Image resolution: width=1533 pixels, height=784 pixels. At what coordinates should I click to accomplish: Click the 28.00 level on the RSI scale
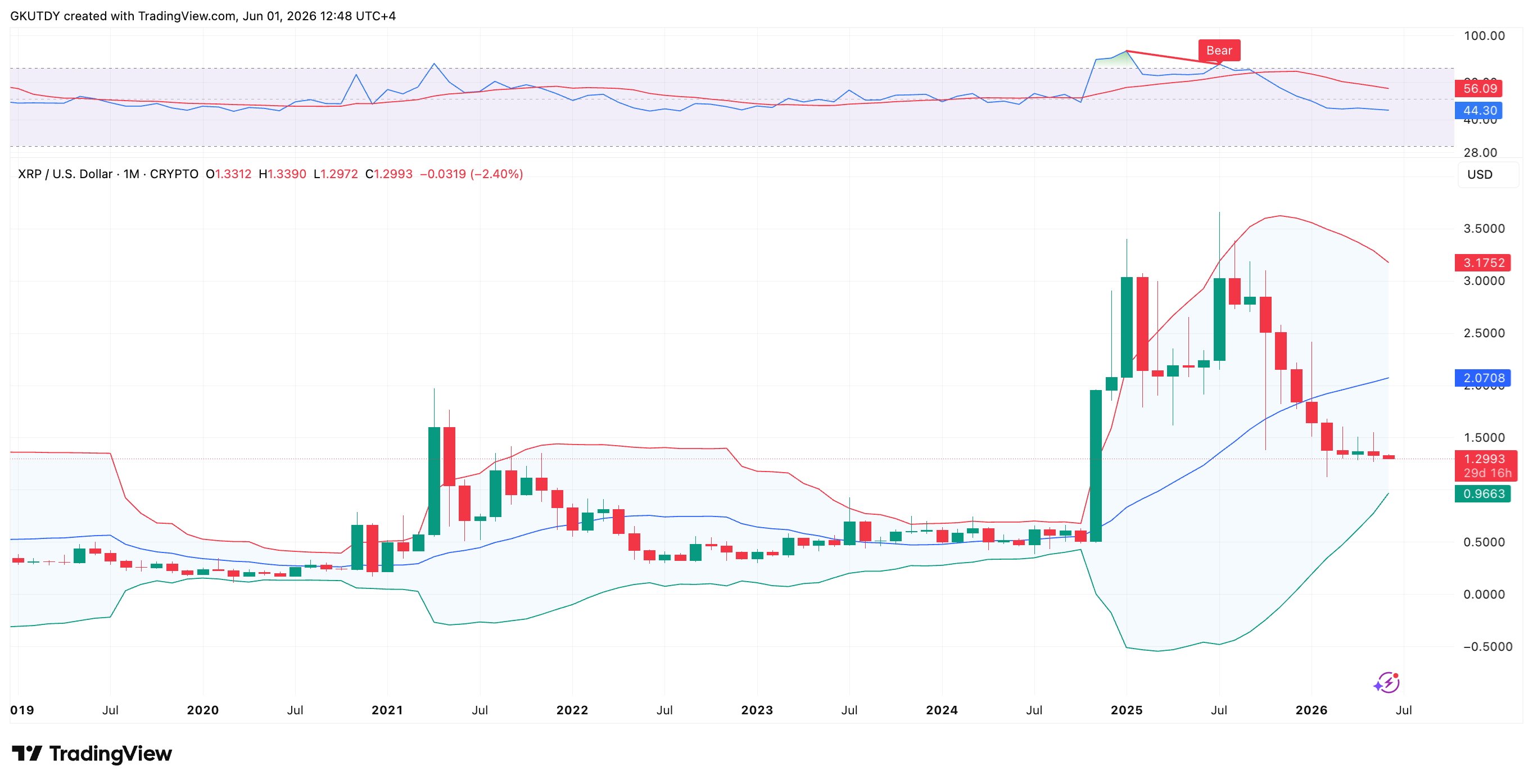pyautogui.click(x=1480, y=153)
